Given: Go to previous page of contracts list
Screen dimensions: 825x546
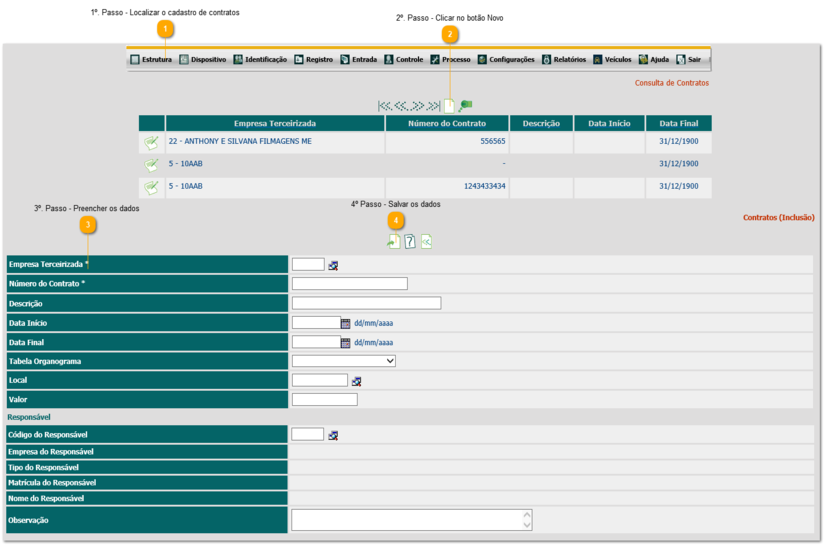Looking at the screenshot, I should coord(400,106).
